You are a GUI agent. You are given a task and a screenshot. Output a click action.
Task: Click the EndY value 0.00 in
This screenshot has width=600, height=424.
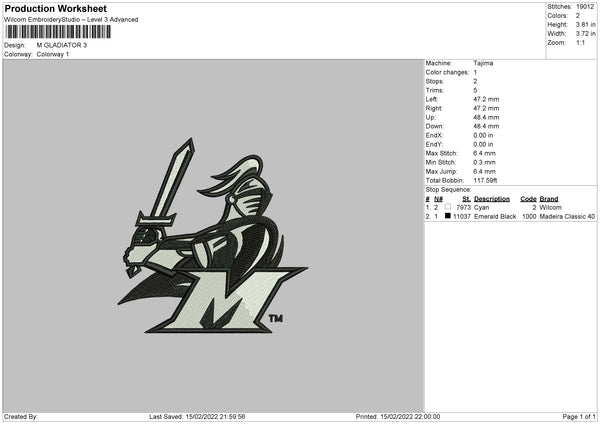point(483,144)
